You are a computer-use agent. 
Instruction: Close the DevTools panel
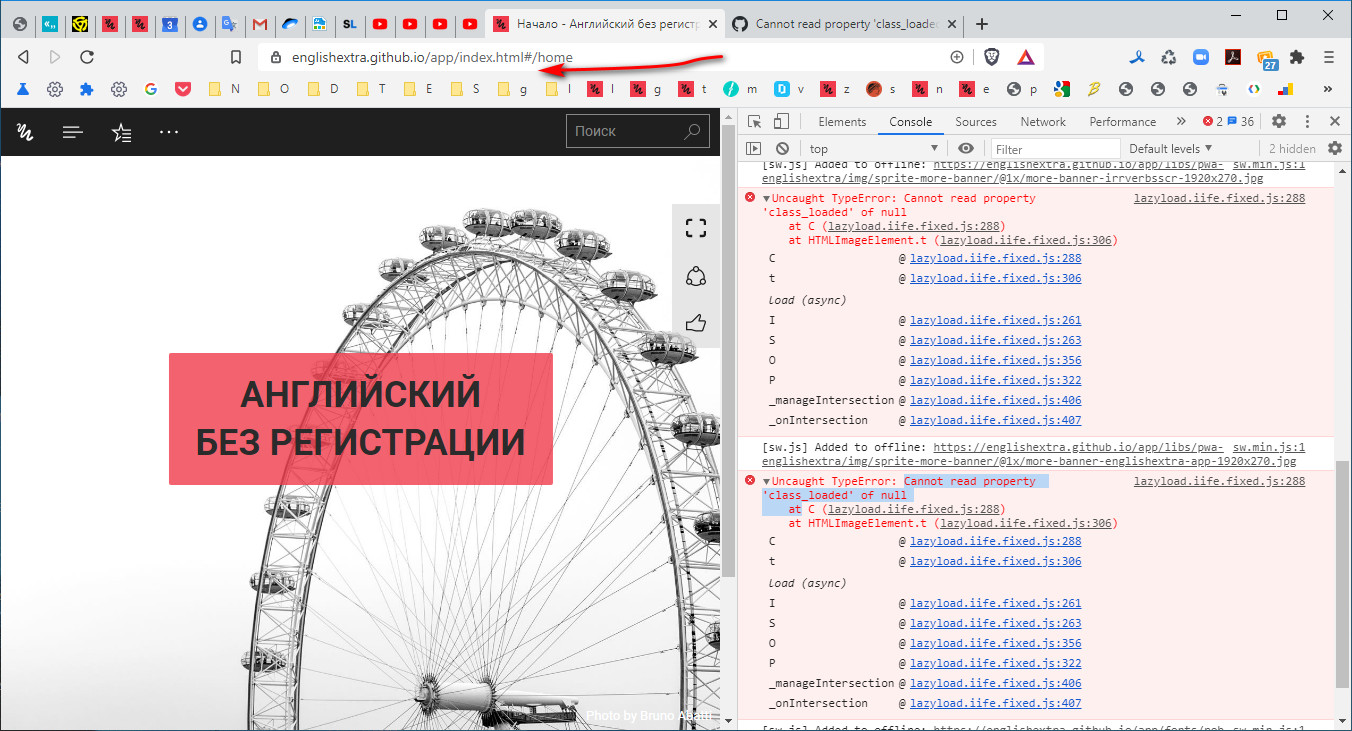pyautogui.click(x=1335, y=122)
